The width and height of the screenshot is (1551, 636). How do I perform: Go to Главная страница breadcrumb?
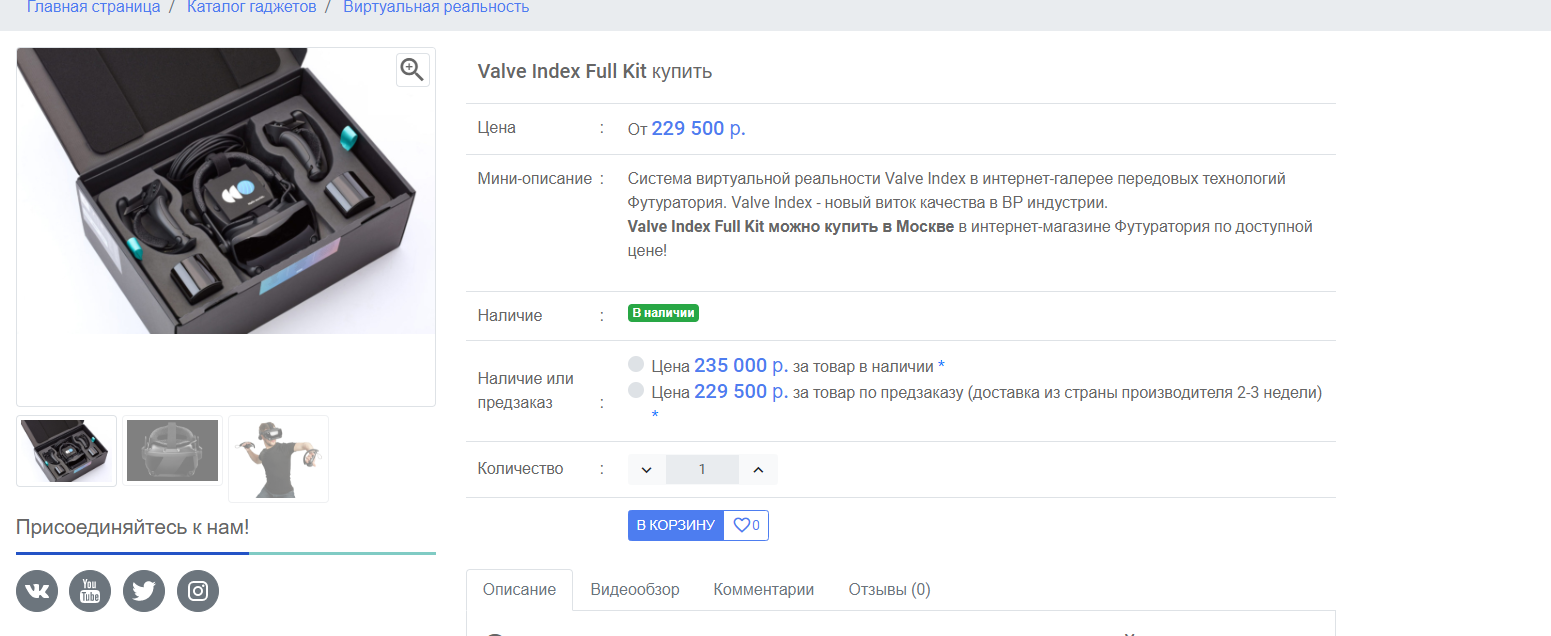(93, 8)
